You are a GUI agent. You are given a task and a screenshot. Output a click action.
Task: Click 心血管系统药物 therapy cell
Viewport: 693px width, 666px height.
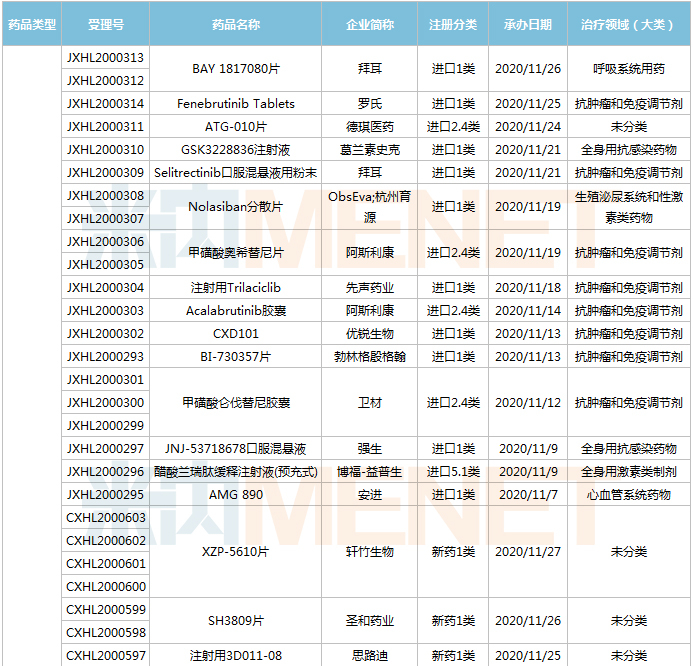tap(628, 494)
